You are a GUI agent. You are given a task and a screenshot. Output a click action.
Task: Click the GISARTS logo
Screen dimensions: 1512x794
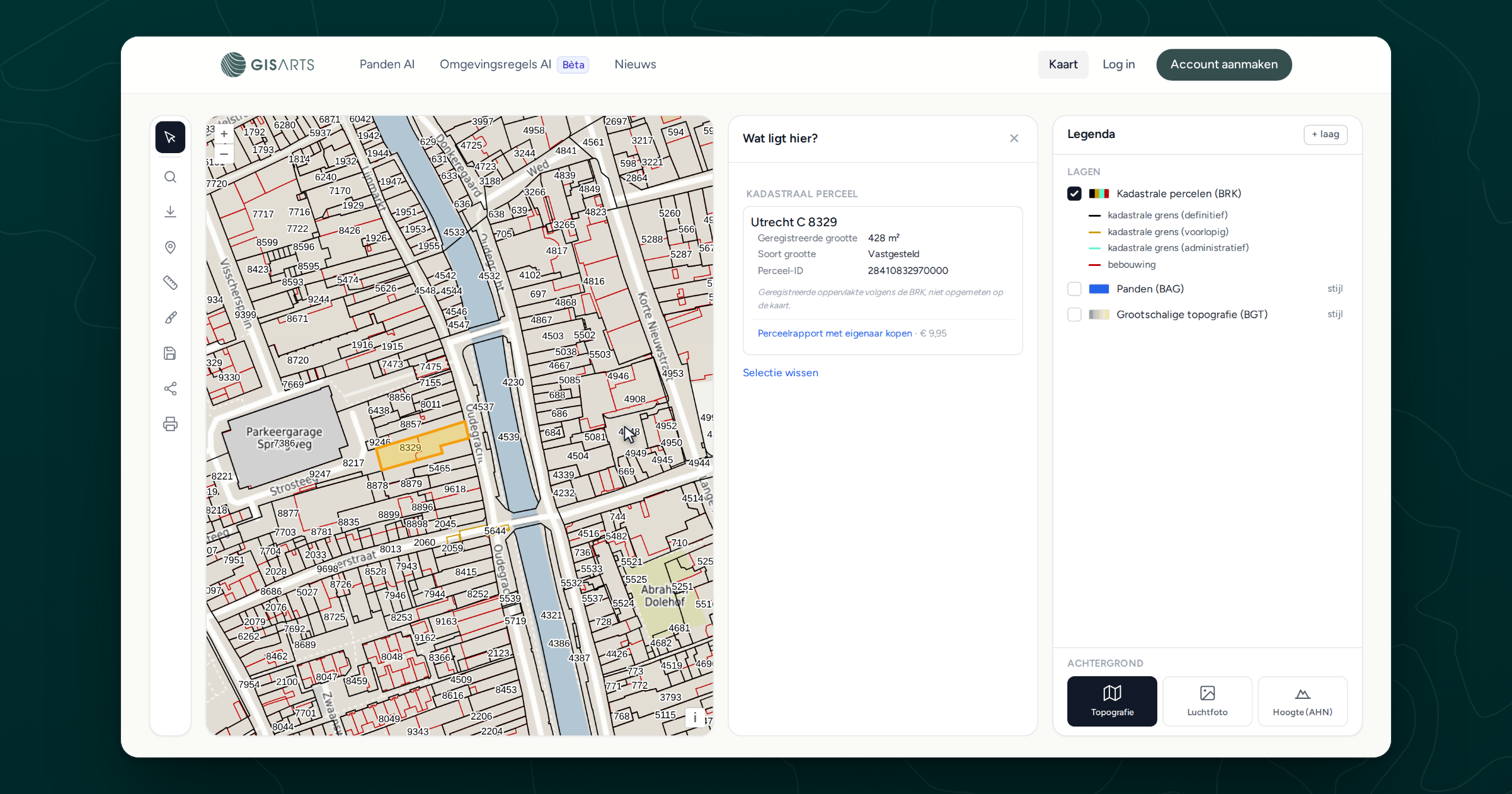pyautogui.click(x=267, y=64)
